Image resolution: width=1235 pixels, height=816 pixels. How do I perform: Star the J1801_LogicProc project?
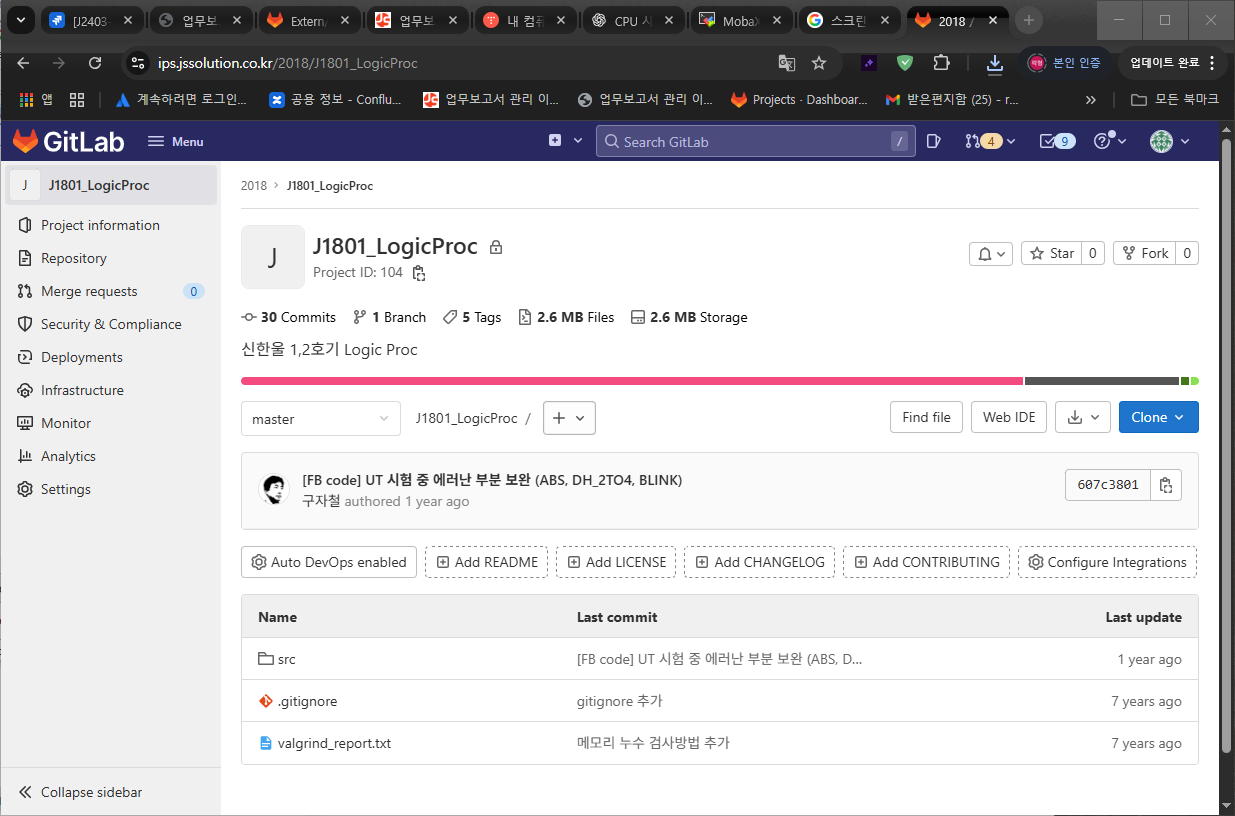coord(1051,253)
